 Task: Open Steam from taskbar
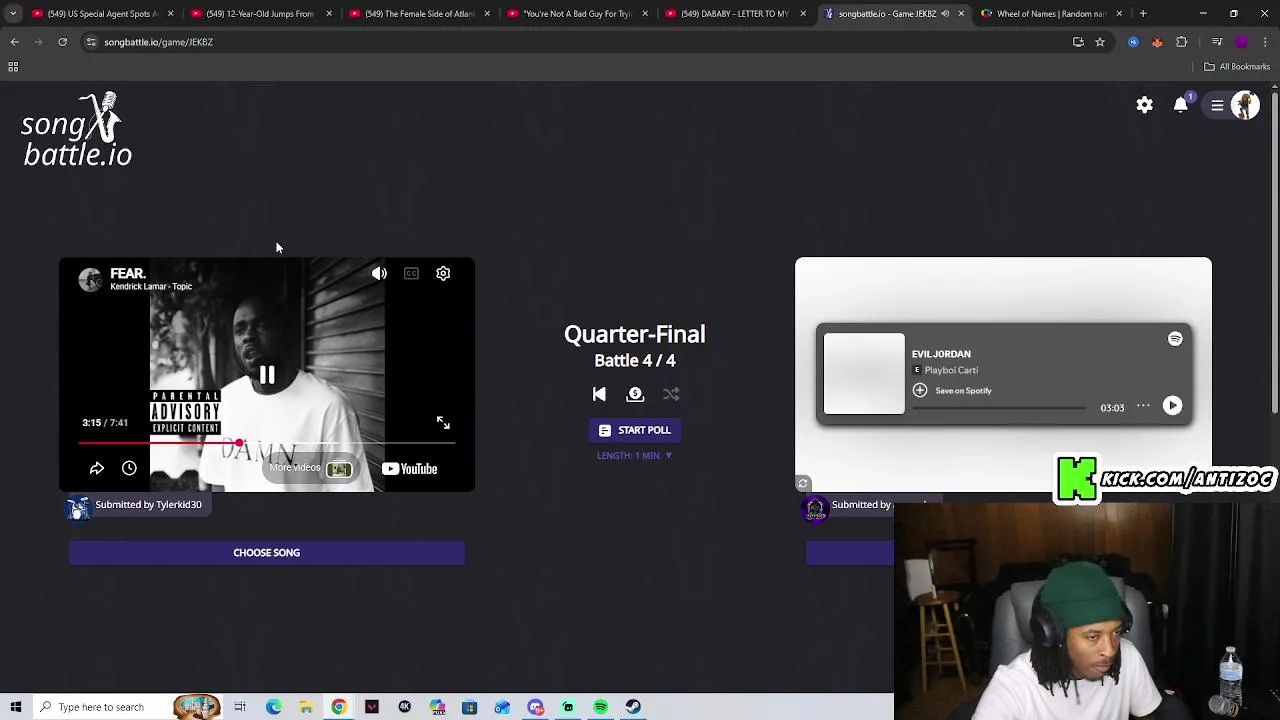point(633,707)
